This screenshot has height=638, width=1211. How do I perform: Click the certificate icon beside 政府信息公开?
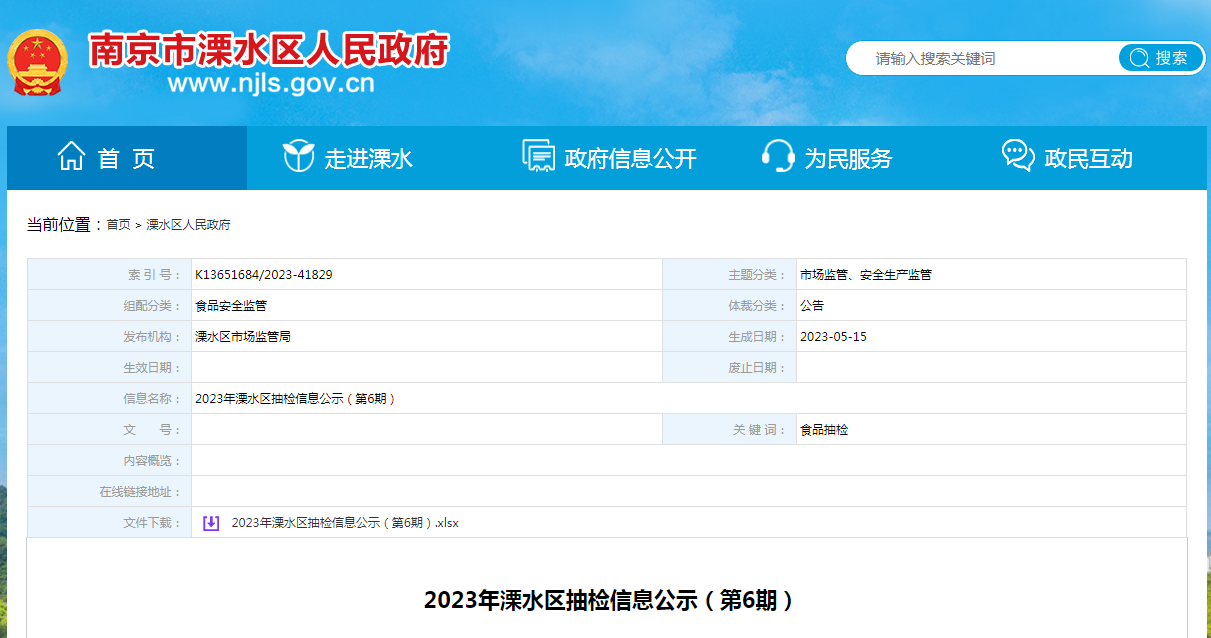pyautogui.click(x=538, y=157)
